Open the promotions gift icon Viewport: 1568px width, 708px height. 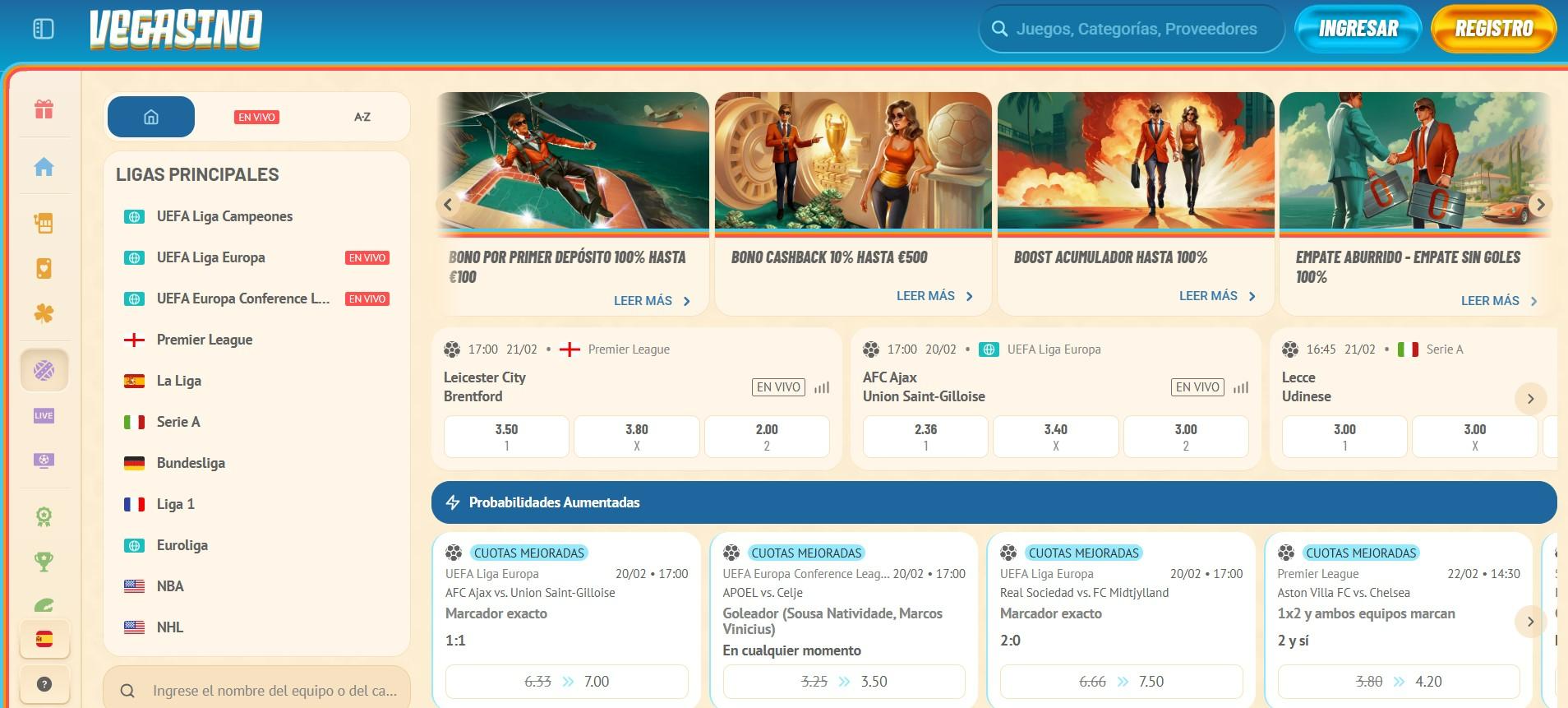tap(44, 109)
